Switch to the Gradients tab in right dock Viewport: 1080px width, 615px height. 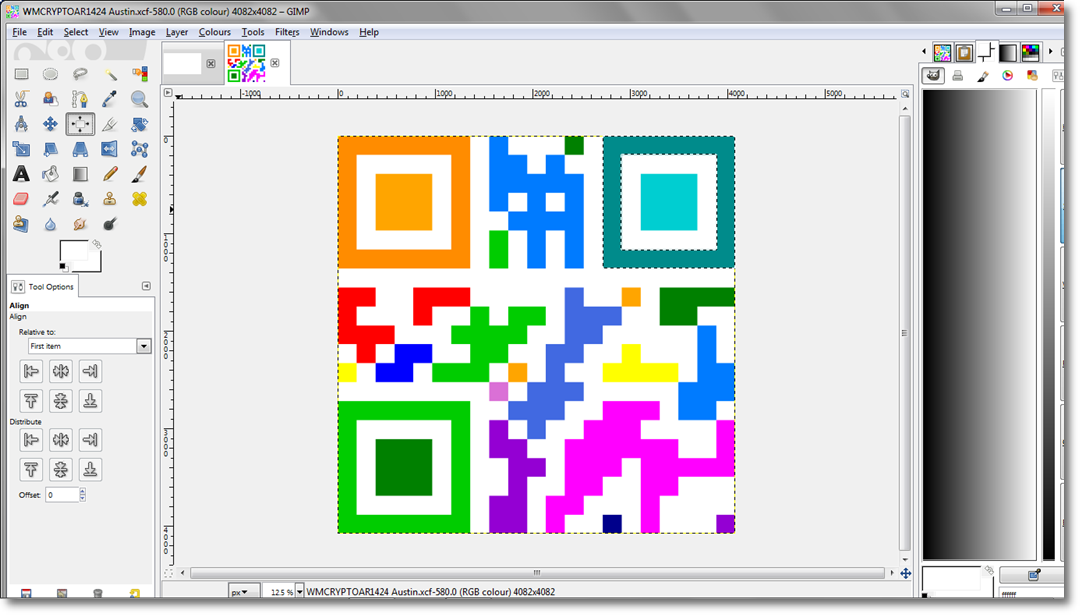click(1008, 52)
